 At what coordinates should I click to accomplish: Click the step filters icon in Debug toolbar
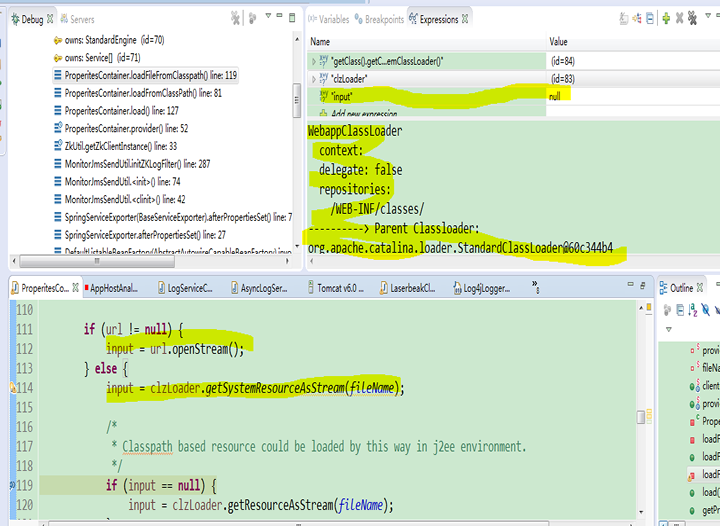(x=252, y=18)
